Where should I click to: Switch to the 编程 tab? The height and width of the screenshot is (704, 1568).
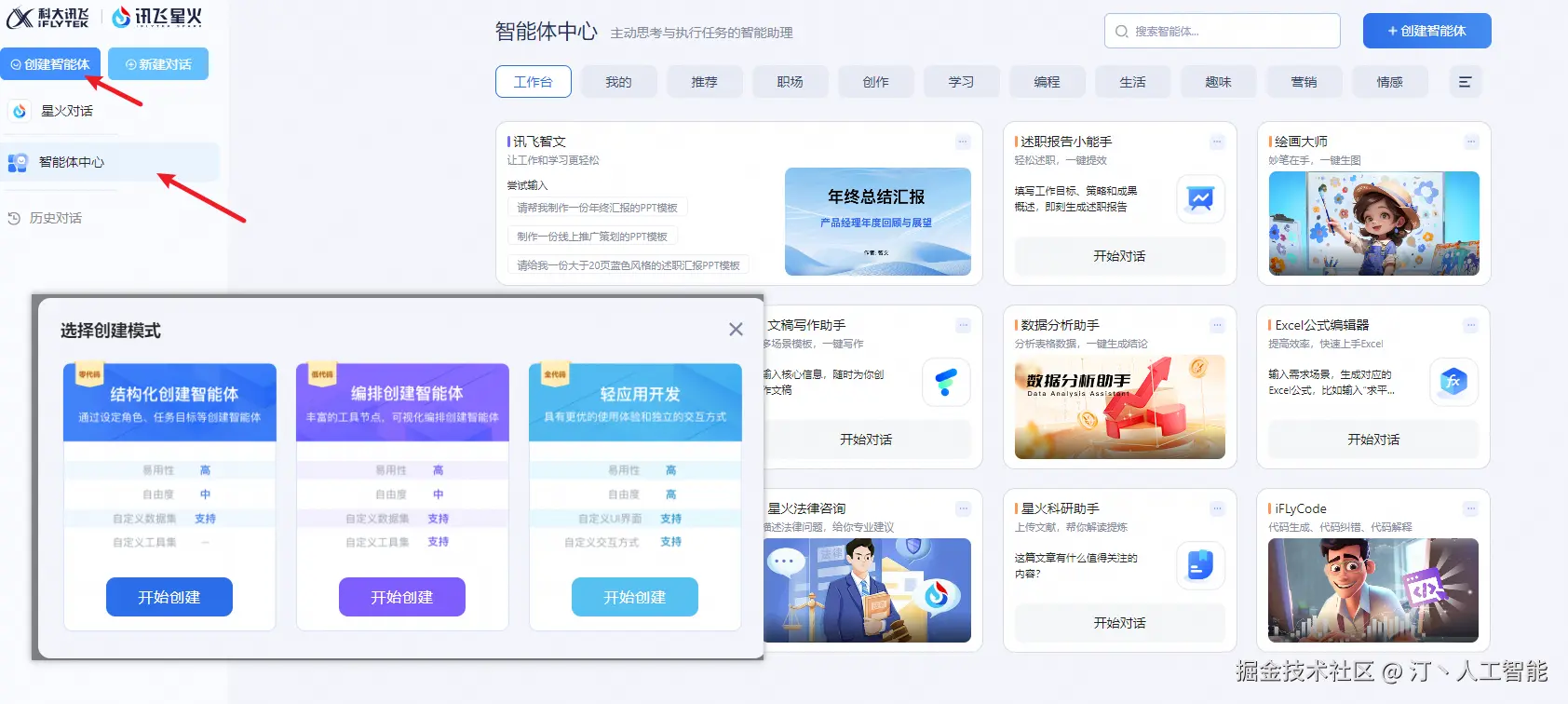(1048, 82)
